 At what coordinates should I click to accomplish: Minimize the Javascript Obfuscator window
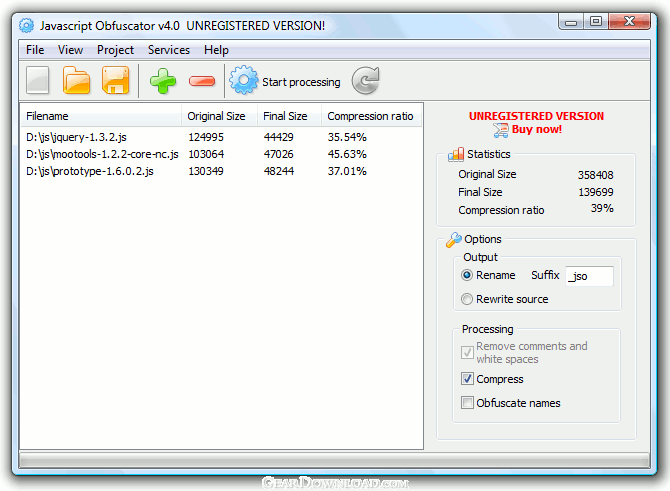point(571,22)
